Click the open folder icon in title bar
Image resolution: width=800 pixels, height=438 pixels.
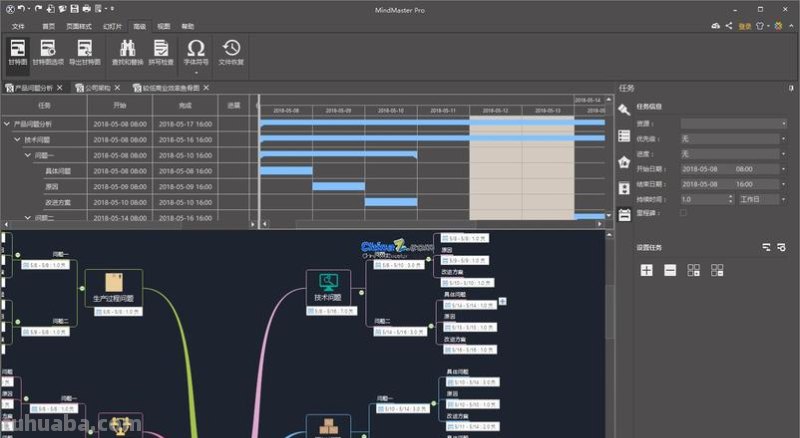click(62, 9)
